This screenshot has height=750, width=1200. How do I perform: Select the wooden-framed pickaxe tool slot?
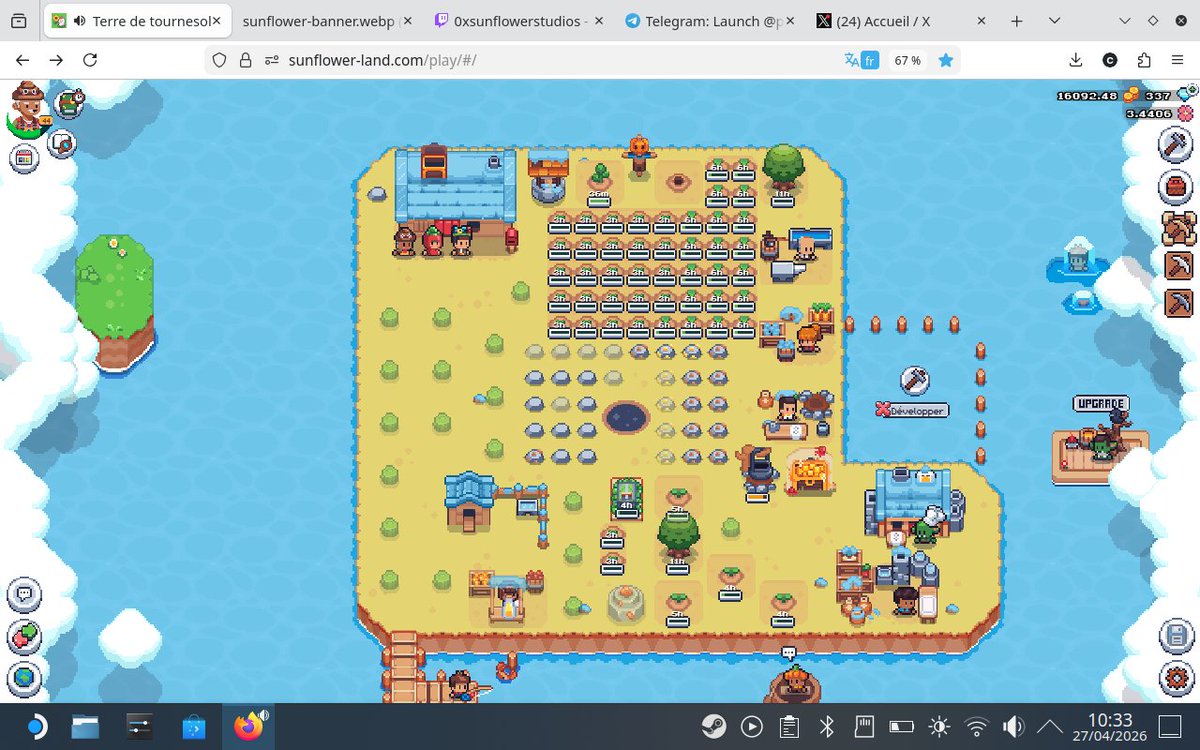(1179, 228)
